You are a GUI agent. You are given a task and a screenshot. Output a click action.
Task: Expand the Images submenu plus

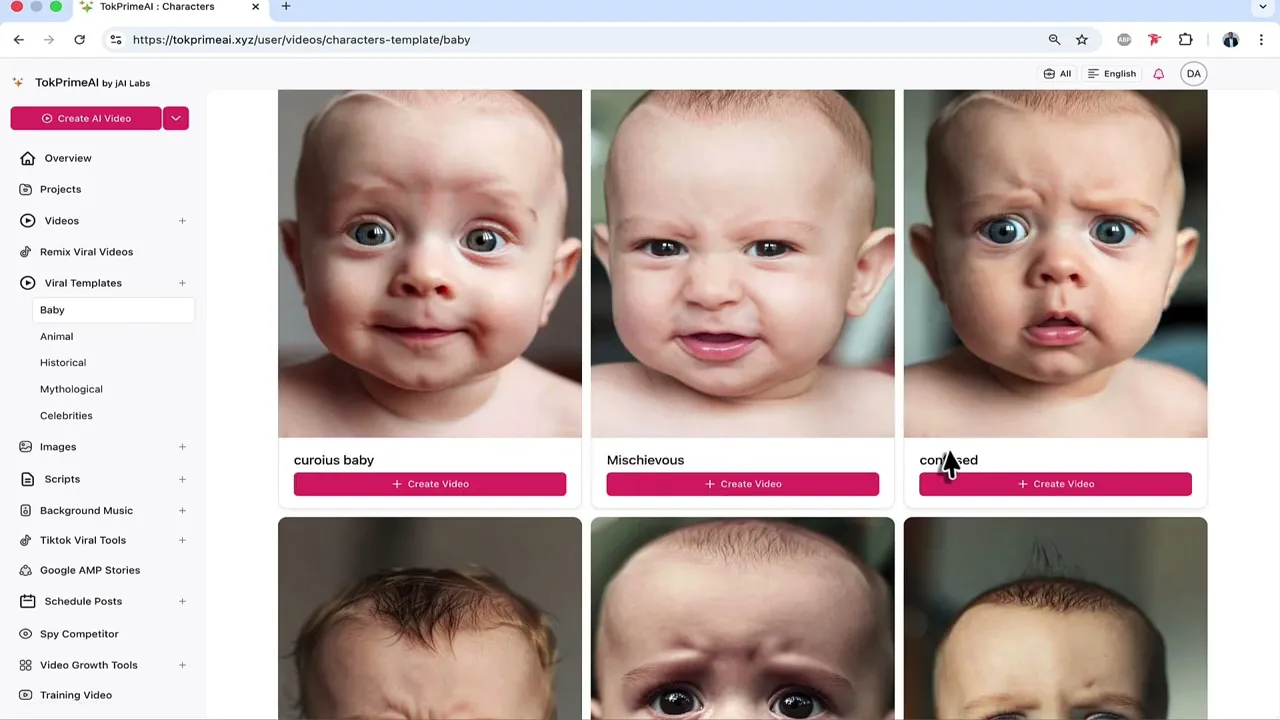coord(182,447)
